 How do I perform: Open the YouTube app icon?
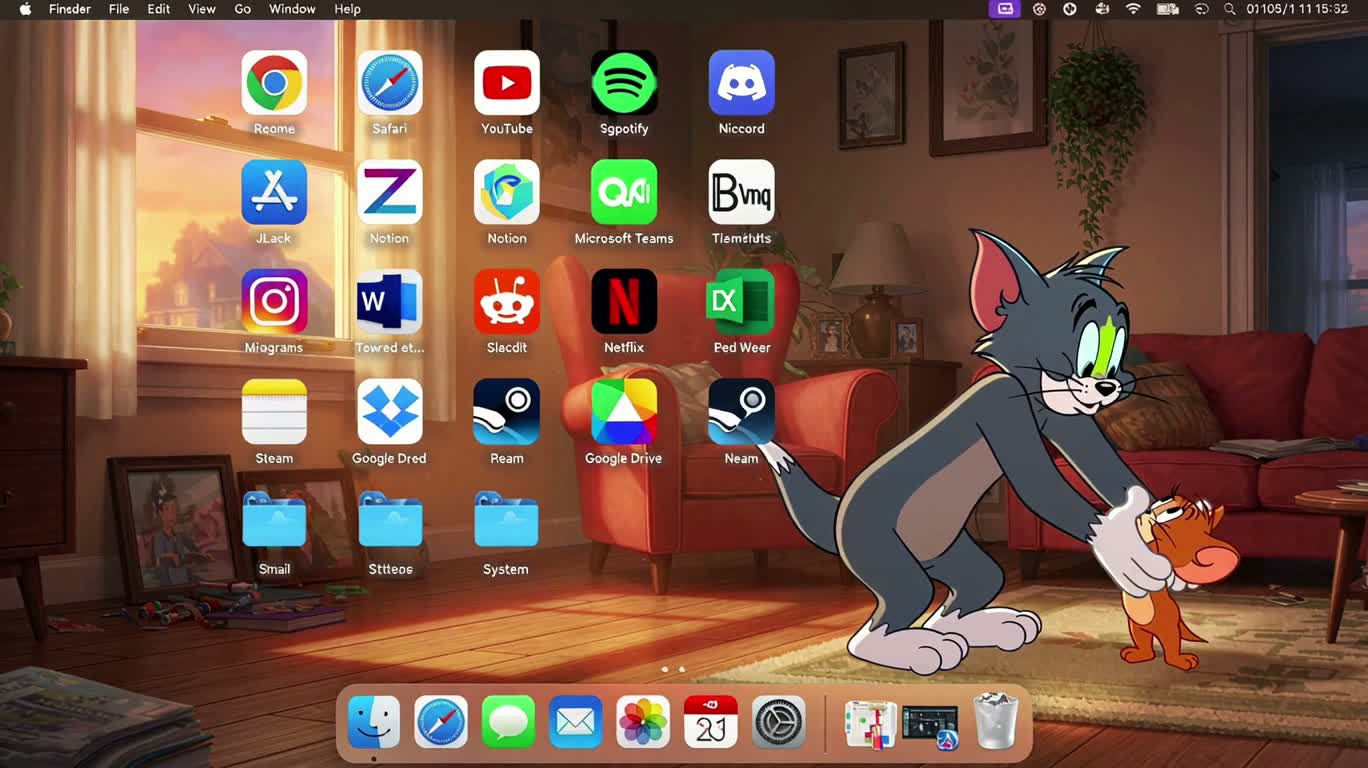point(507,83)
